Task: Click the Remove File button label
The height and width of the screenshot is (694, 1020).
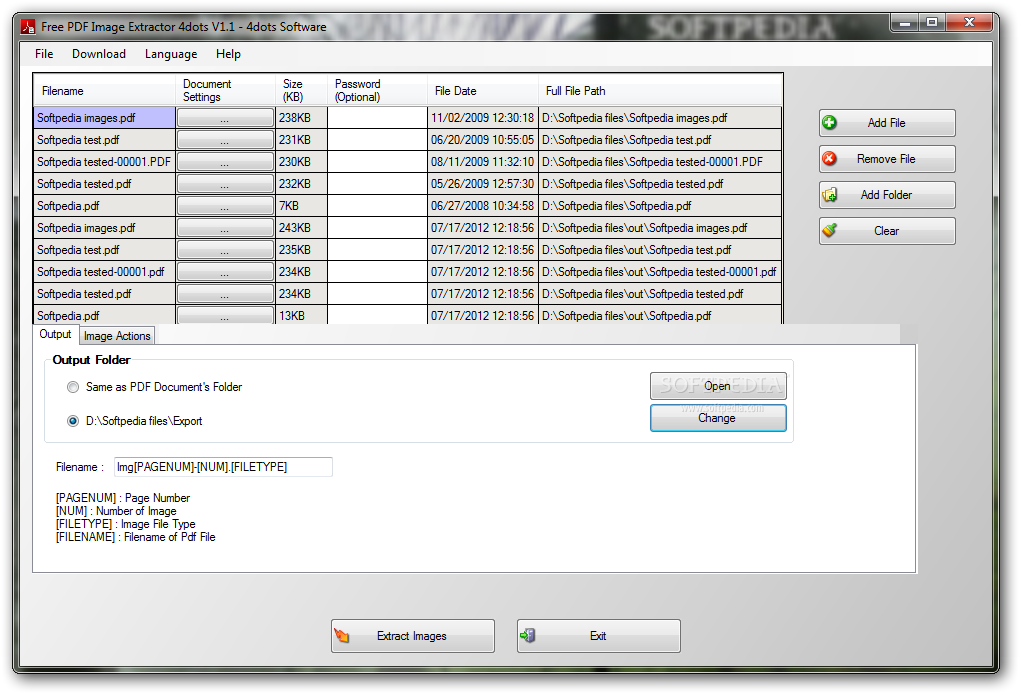Action: click(x=886, y=159)
